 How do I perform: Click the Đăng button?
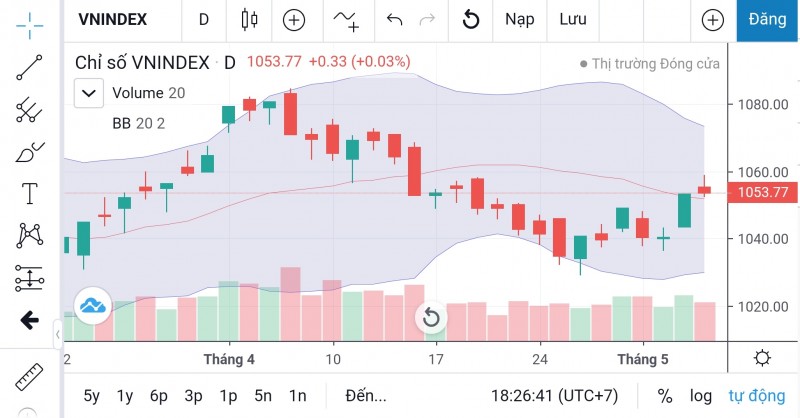pyautogui.click(x=768, y=19)
